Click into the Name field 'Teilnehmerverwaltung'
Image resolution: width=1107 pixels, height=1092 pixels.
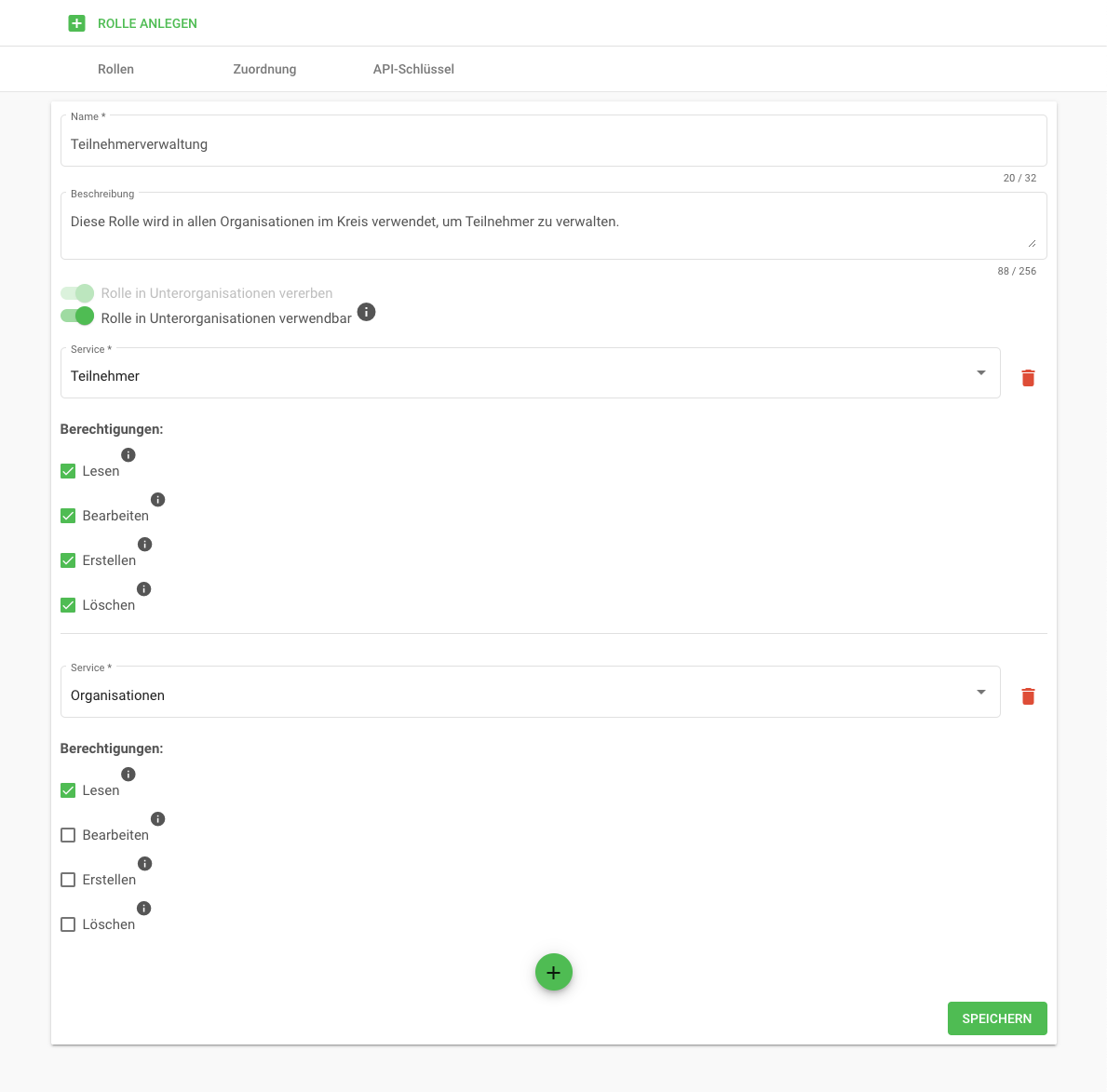click(x=553, y=144)
